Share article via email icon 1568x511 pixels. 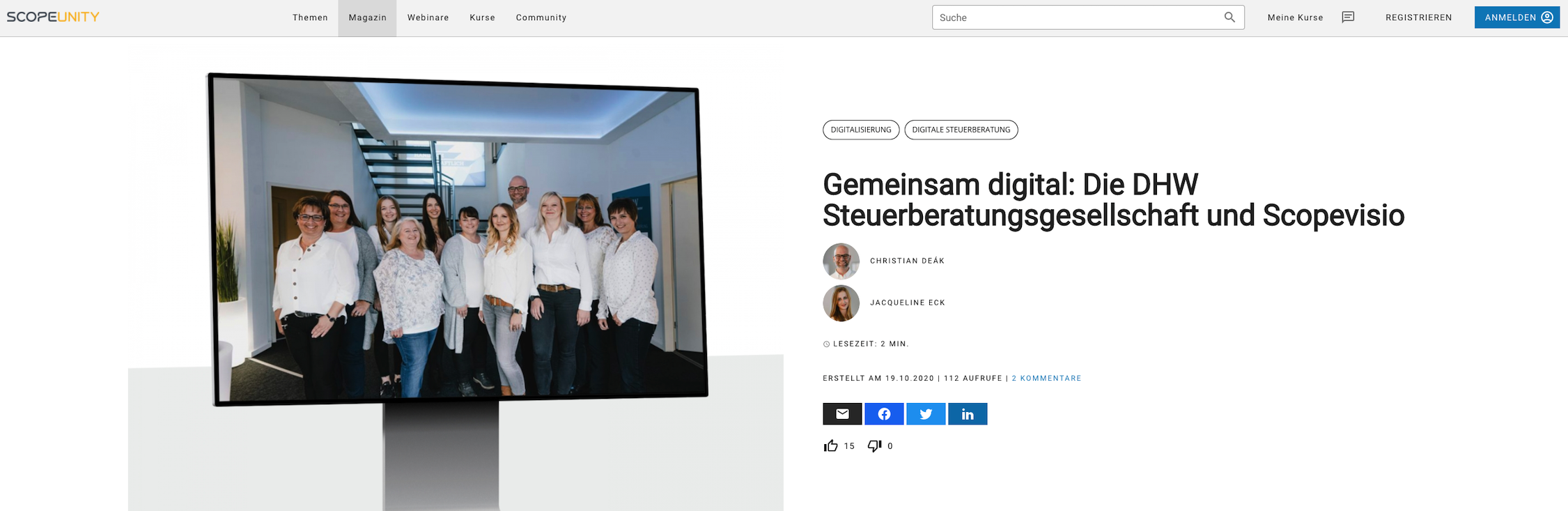[x=842, y=414]
